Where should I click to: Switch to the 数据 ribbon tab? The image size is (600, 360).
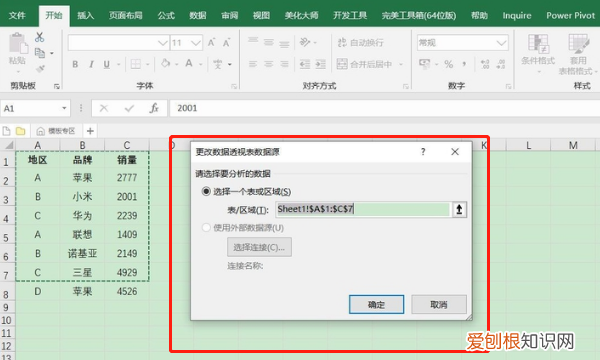198,15
